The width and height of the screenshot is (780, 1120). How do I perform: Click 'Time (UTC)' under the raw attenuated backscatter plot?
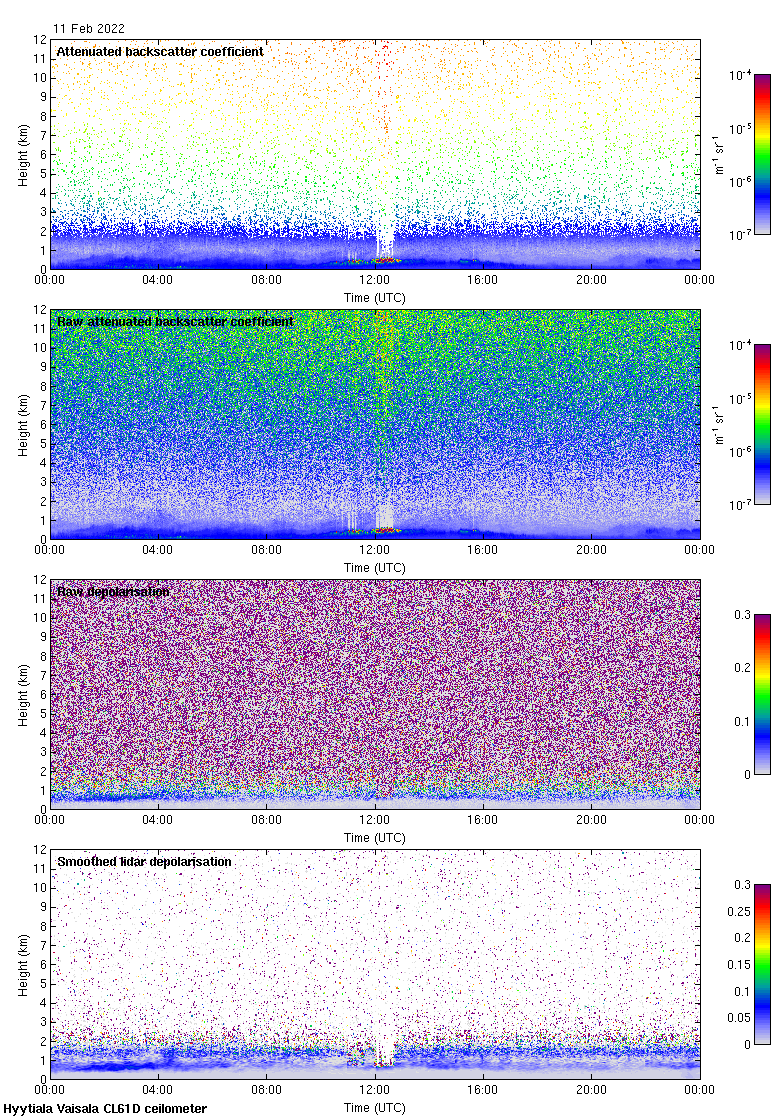(374, 568)
